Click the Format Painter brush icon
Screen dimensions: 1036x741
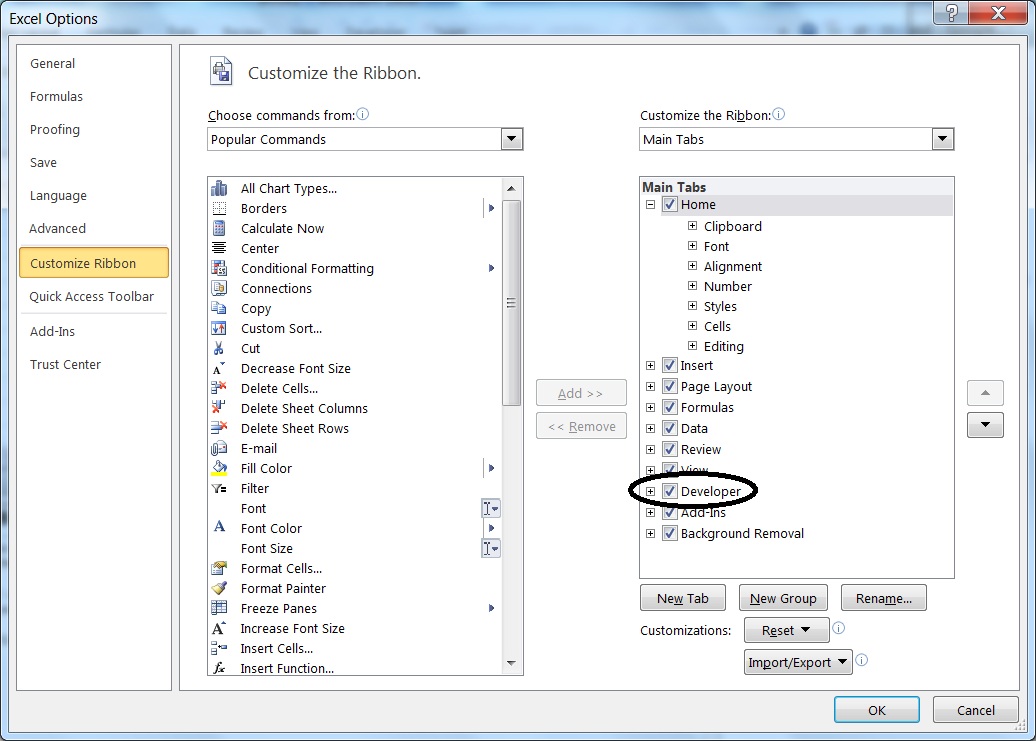coord(220,588)
